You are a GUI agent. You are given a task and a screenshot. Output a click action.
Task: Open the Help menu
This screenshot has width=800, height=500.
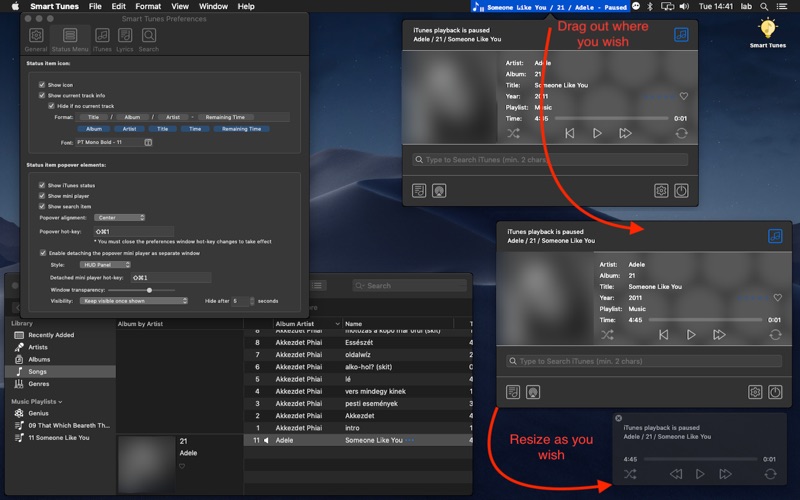point(246,7)
